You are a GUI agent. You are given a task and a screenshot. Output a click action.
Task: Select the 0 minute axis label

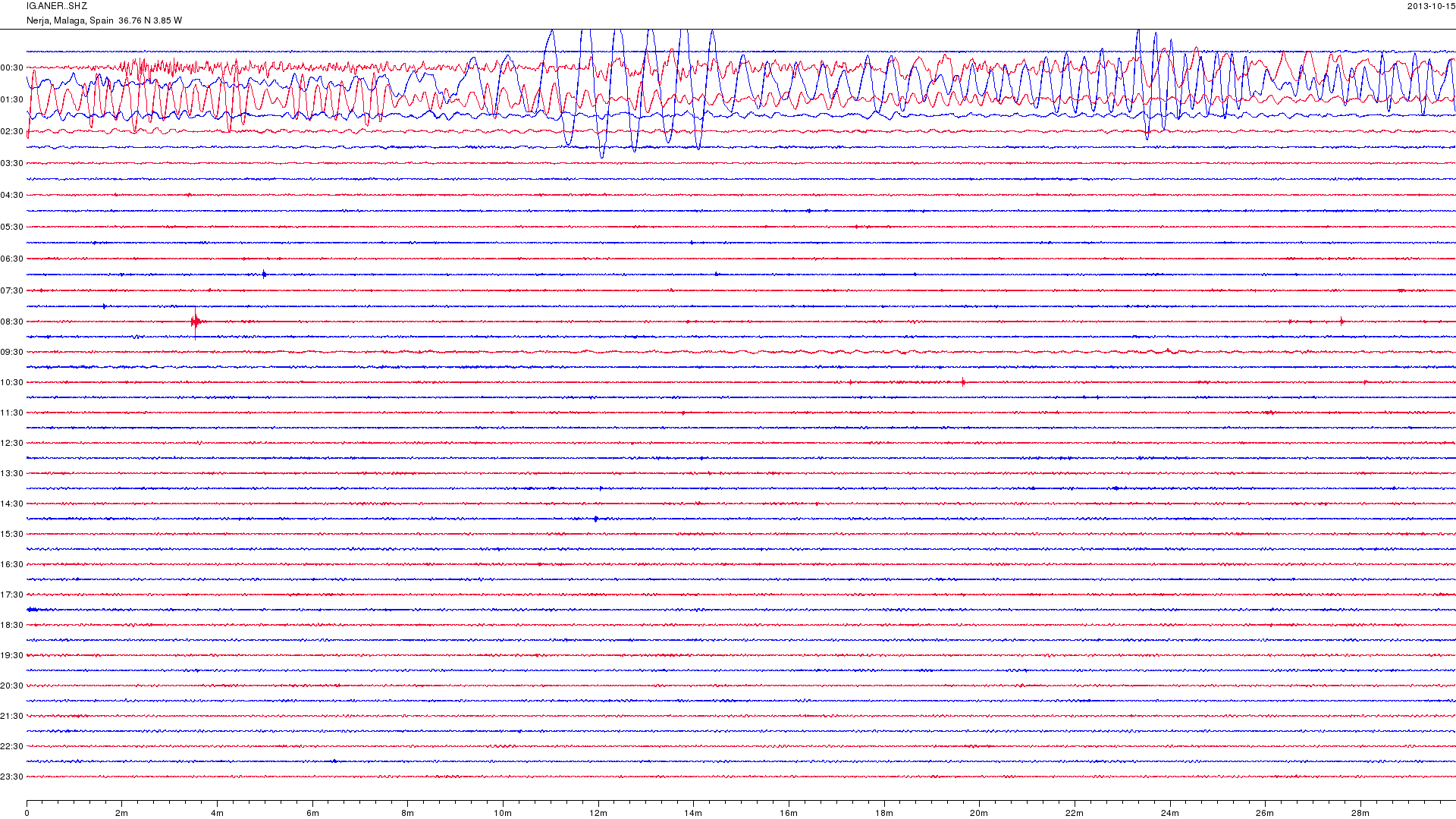27,813
